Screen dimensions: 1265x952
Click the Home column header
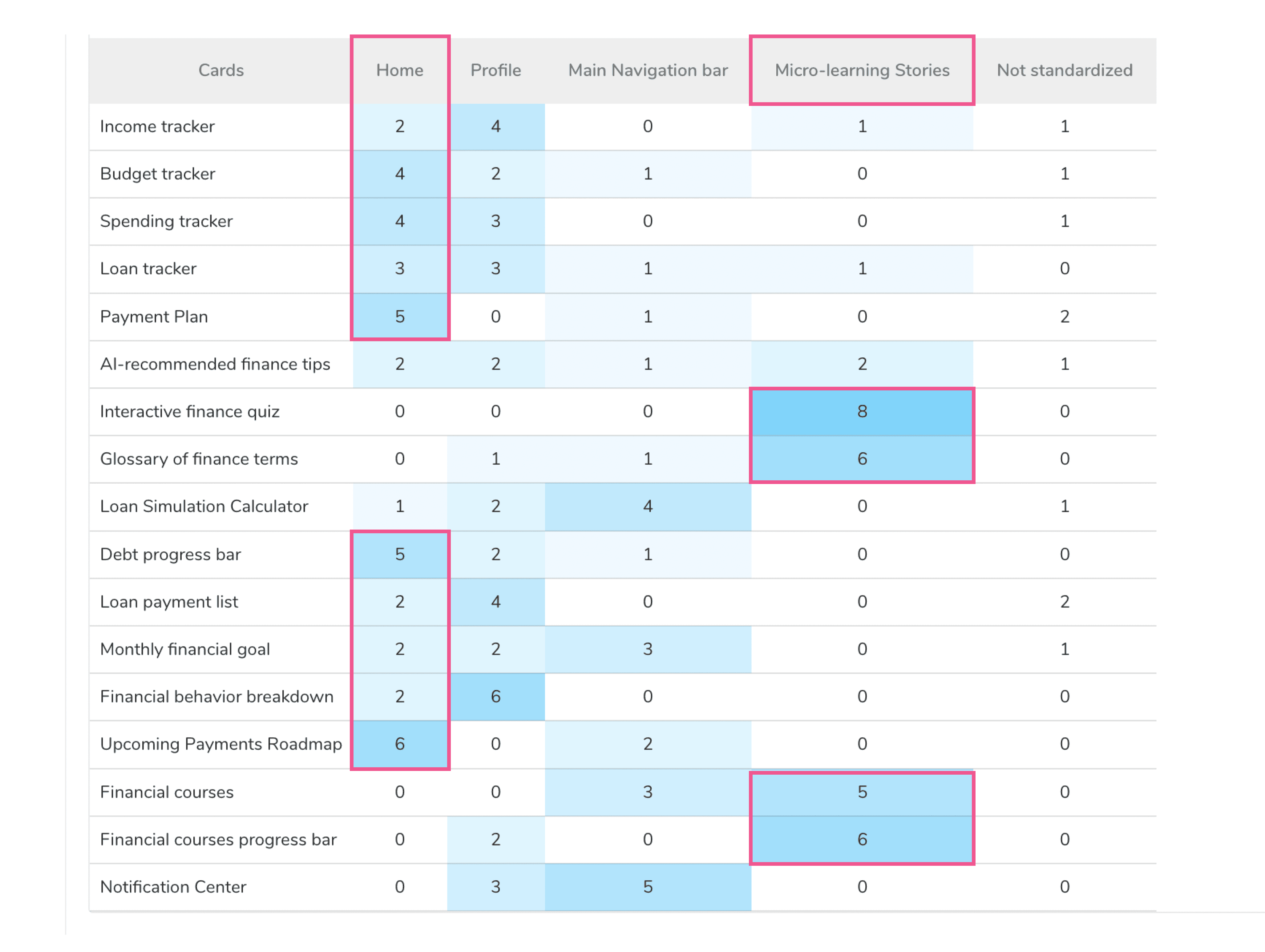click(x=399, y=70)
